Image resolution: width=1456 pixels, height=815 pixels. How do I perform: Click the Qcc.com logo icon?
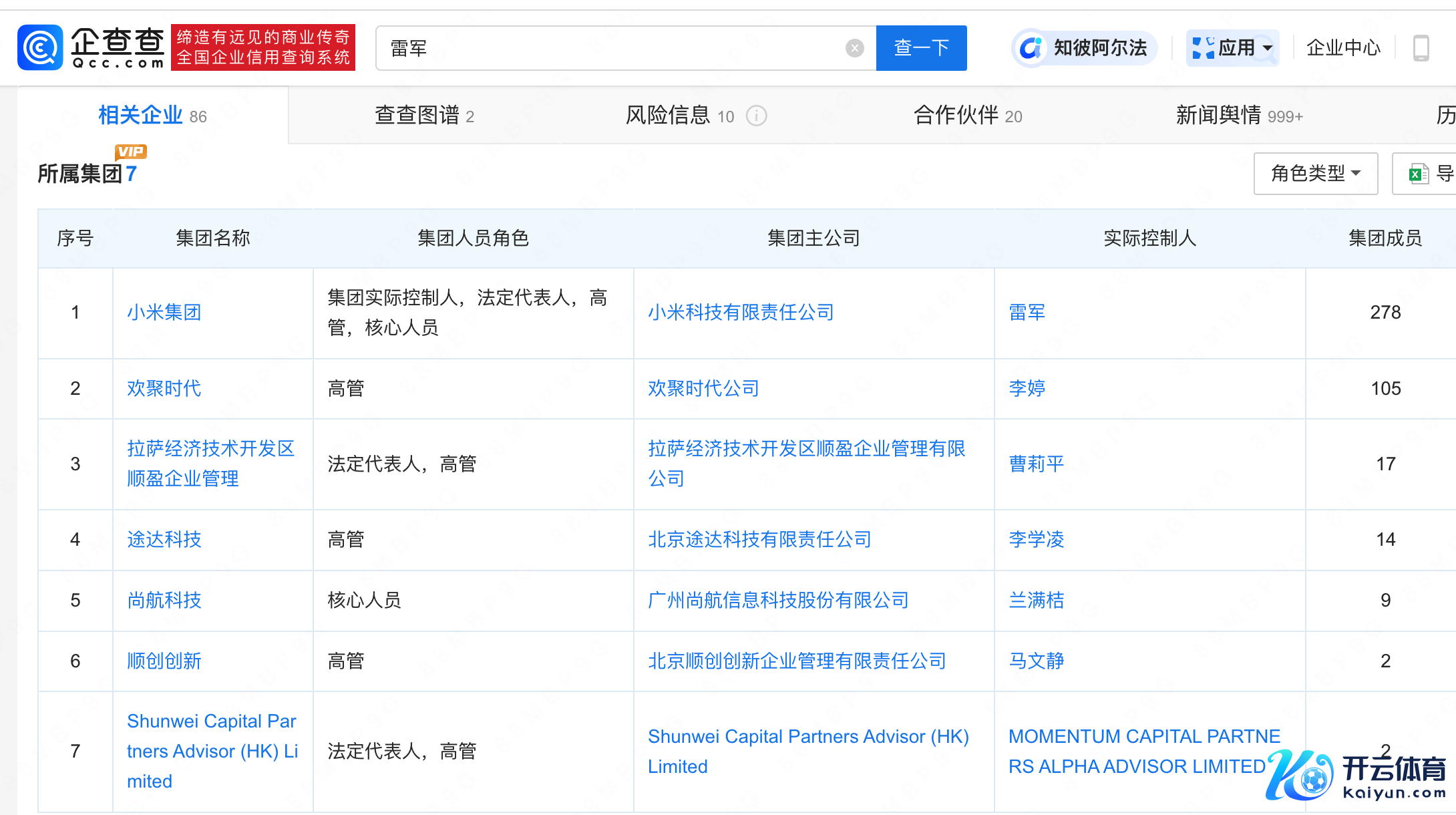(40, 47)
